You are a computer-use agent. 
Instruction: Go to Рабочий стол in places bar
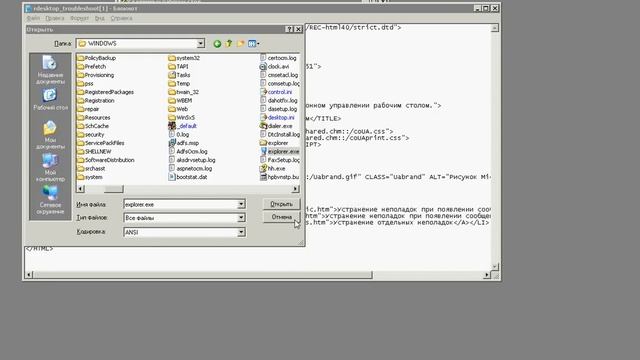click(x=50, y=100)
